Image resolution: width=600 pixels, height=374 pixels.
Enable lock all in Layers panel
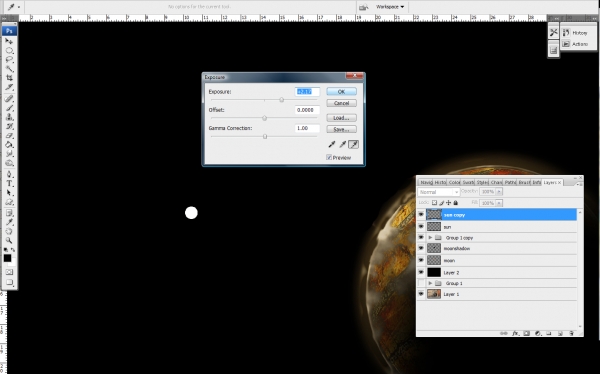pos(455,203)
